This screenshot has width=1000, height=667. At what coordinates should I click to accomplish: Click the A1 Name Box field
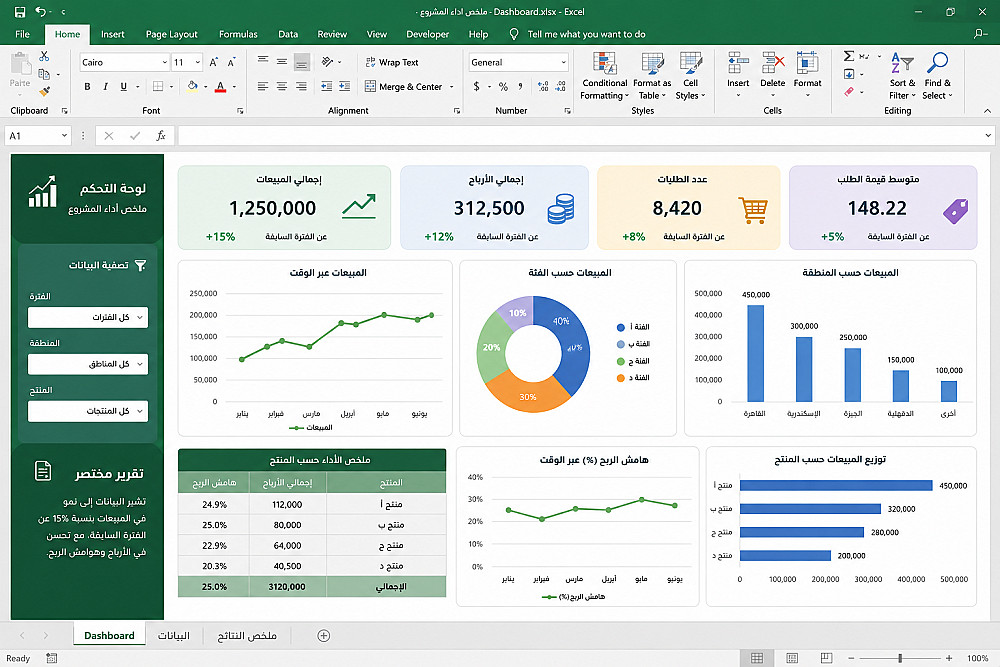[x=38, y=135]
